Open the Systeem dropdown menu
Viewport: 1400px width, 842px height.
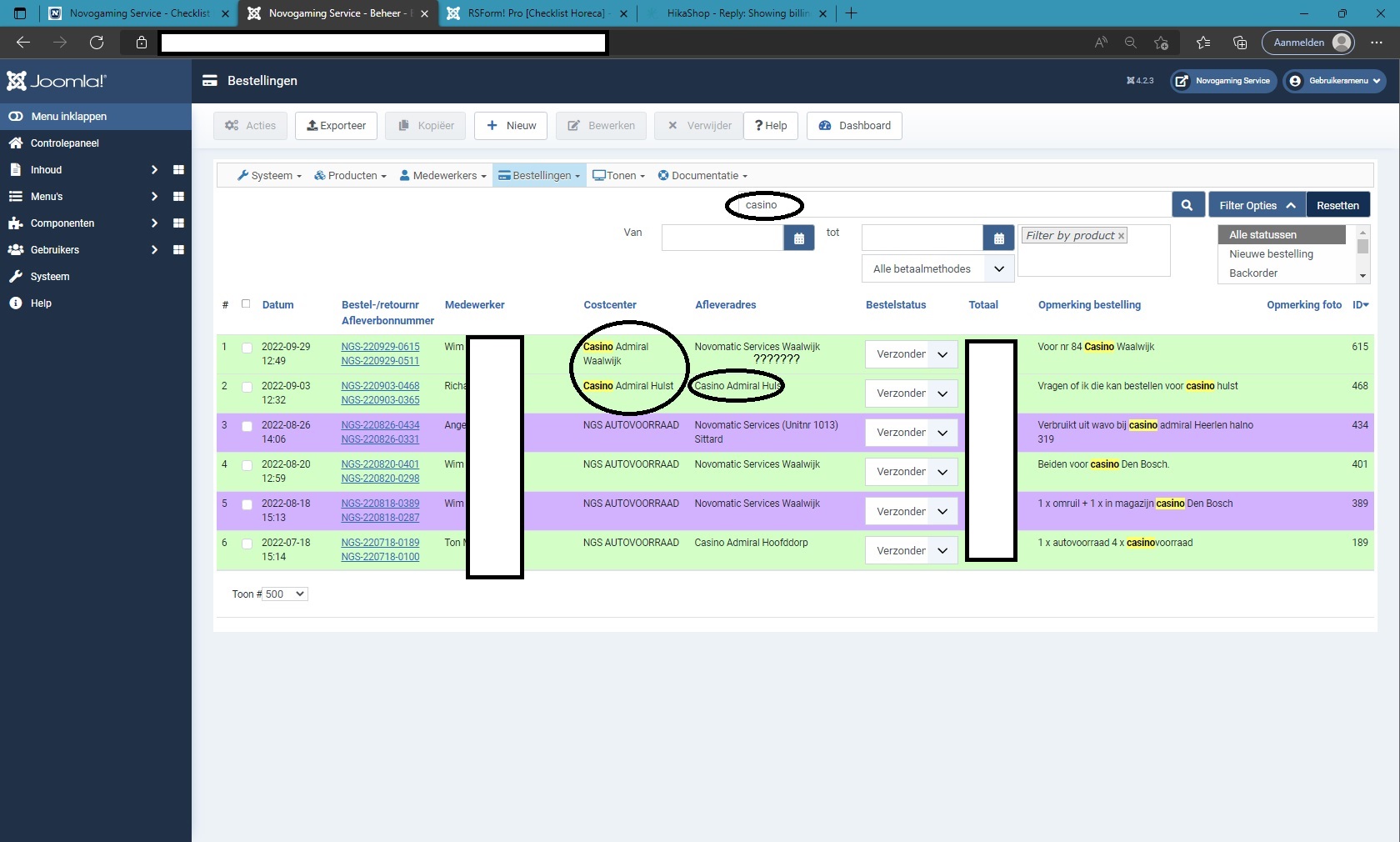[x=269, y=176]
